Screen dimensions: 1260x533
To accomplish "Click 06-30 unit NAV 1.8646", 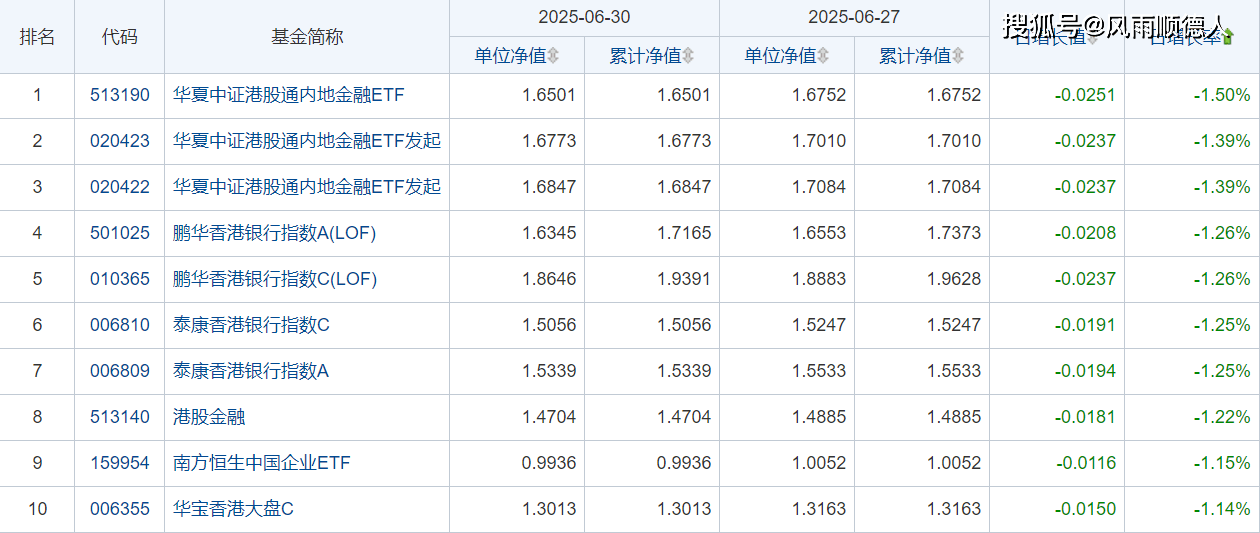I will pyautogui.click(x=549, y=280).
